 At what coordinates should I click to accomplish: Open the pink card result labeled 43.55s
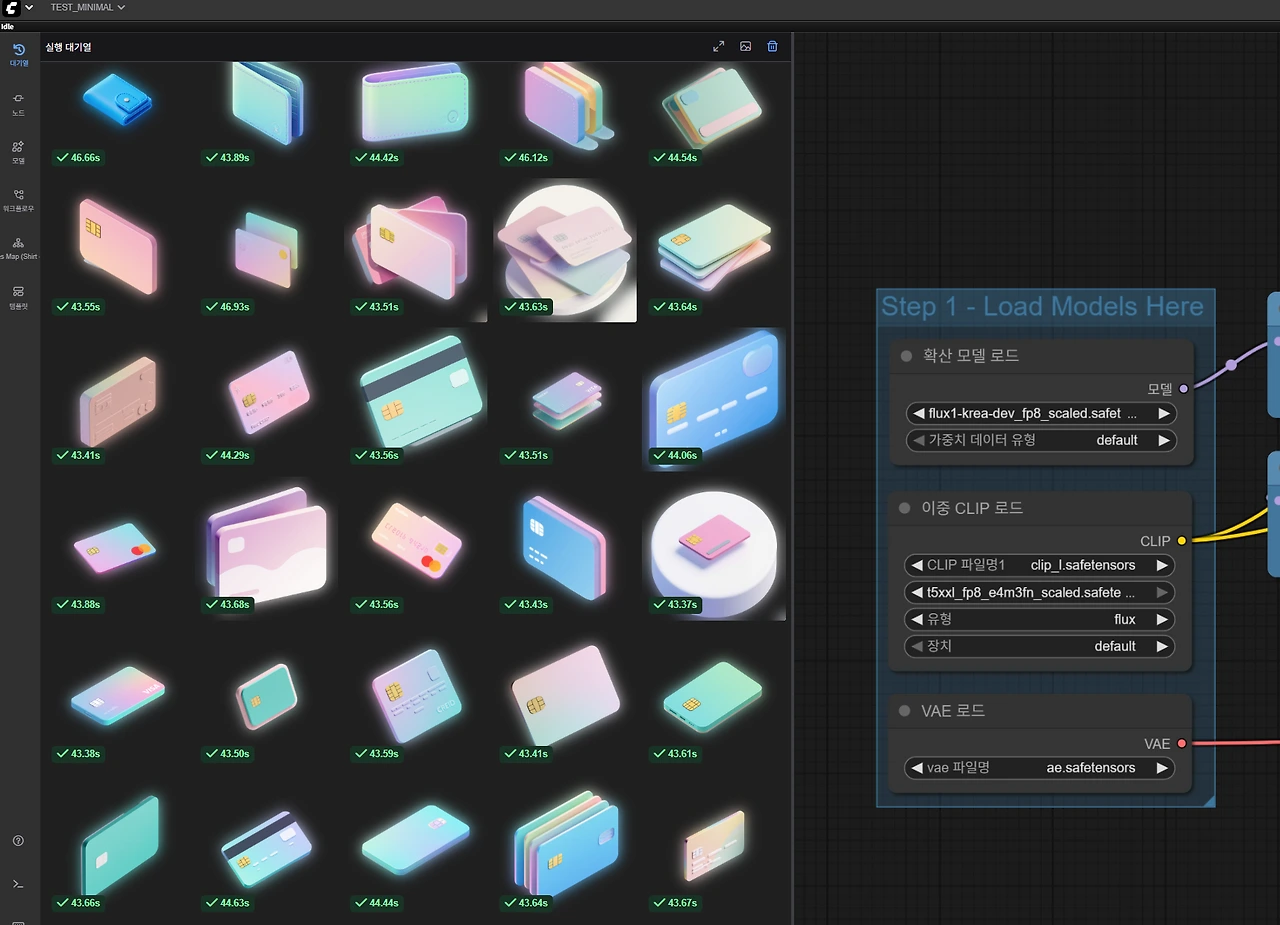(x=117, y=250)
